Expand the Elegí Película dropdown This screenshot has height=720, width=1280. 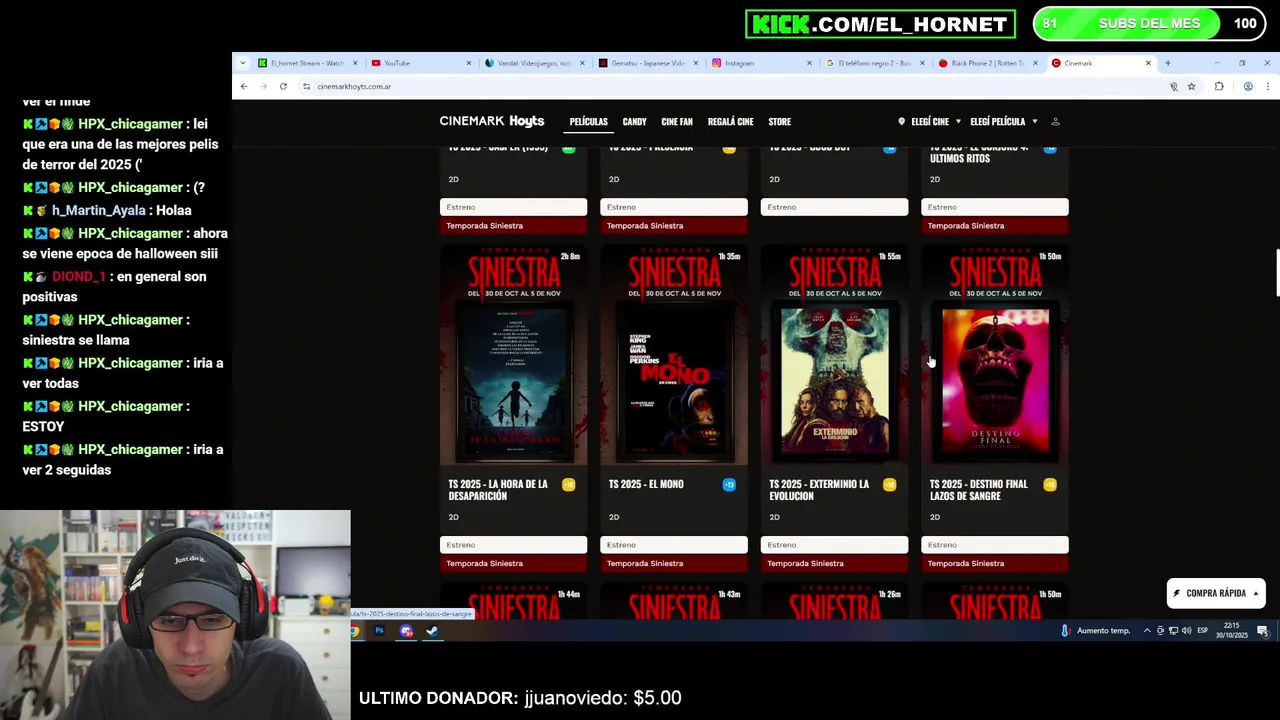click(1004, 121)
